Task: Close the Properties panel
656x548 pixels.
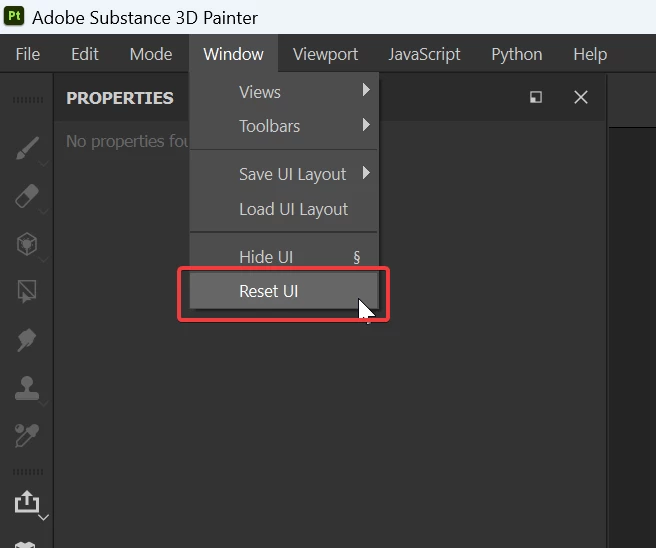Action: (581, 97)
